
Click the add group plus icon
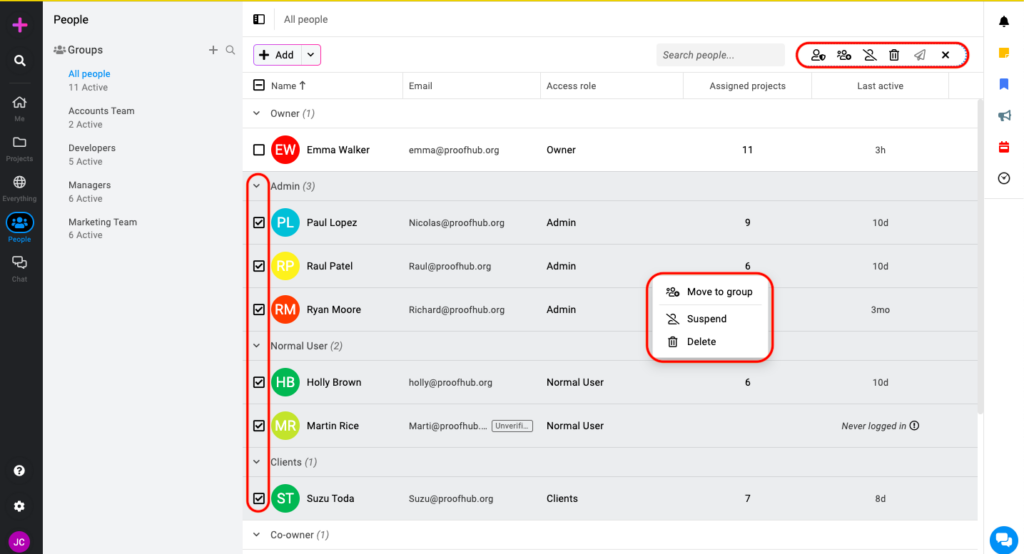click(x=212, y=50)
